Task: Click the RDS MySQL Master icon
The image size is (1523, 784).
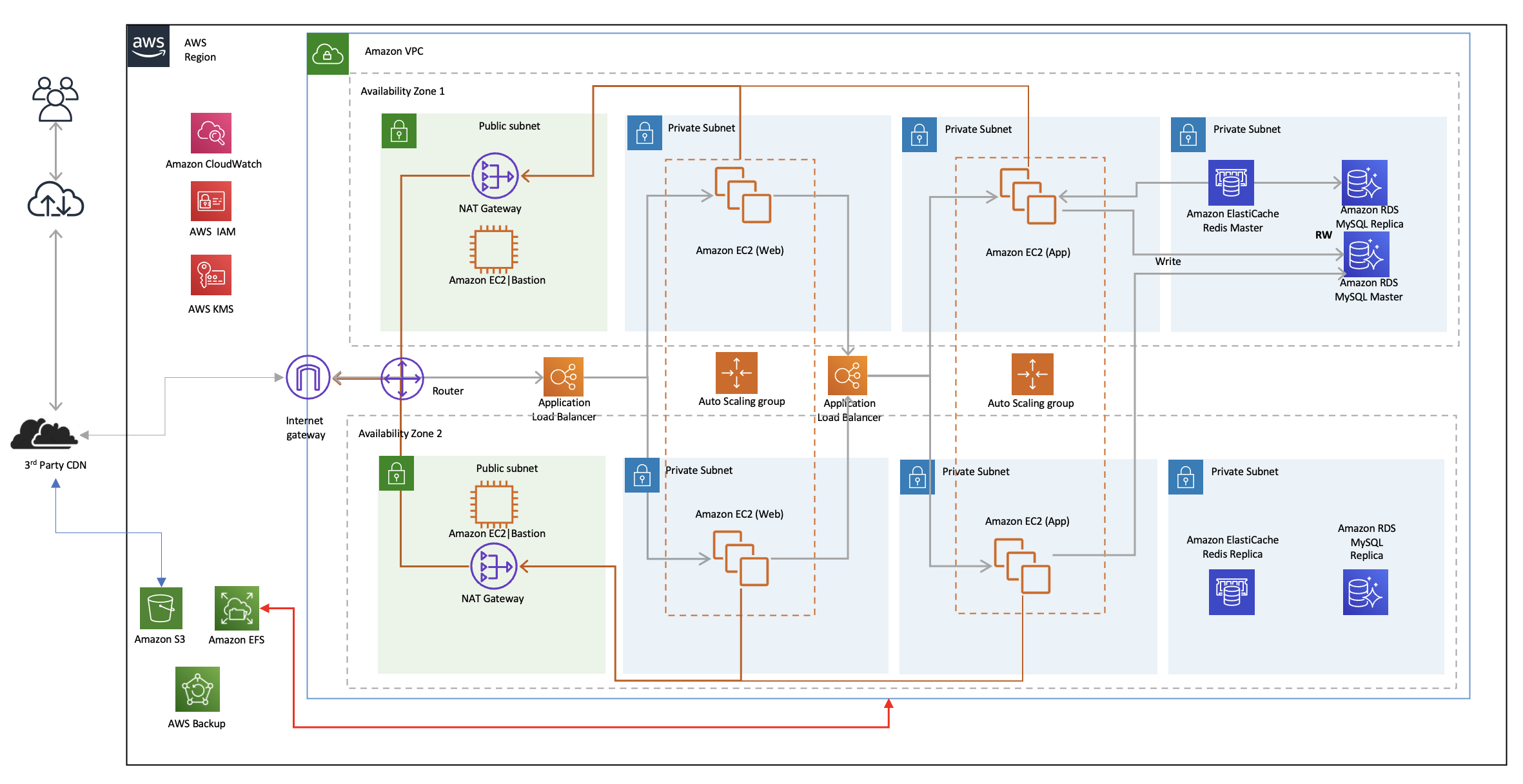Action: pos(1366,255)
